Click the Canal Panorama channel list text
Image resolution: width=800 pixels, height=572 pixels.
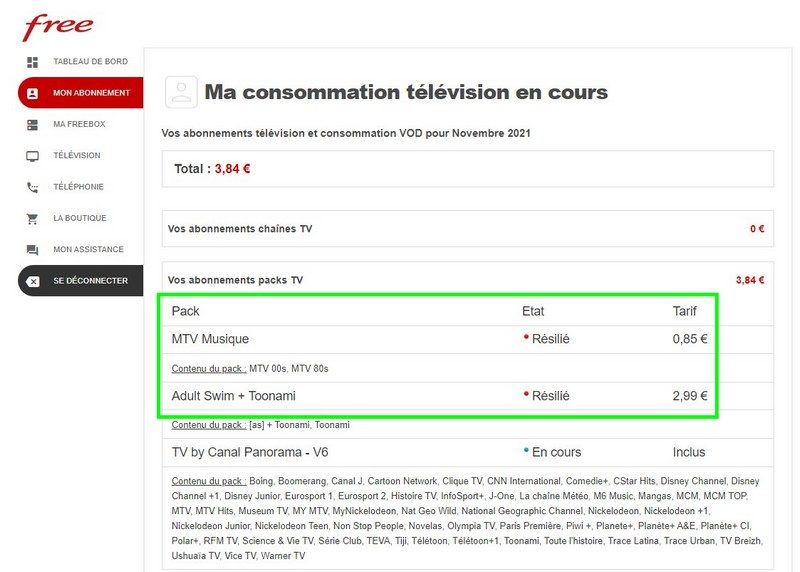coord(467,518)
